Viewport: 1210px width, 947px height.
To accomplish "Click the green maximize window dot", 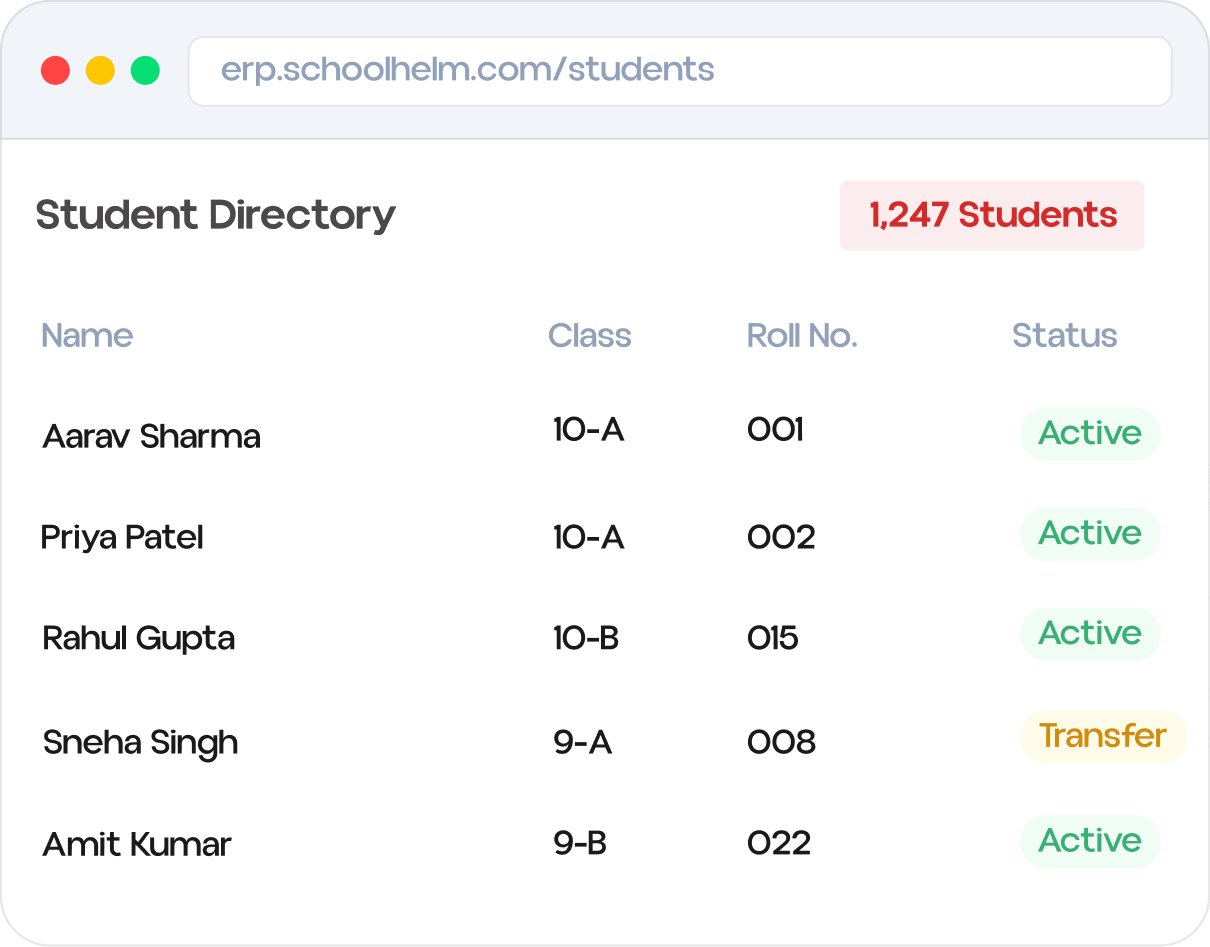I will click(145, 71).
